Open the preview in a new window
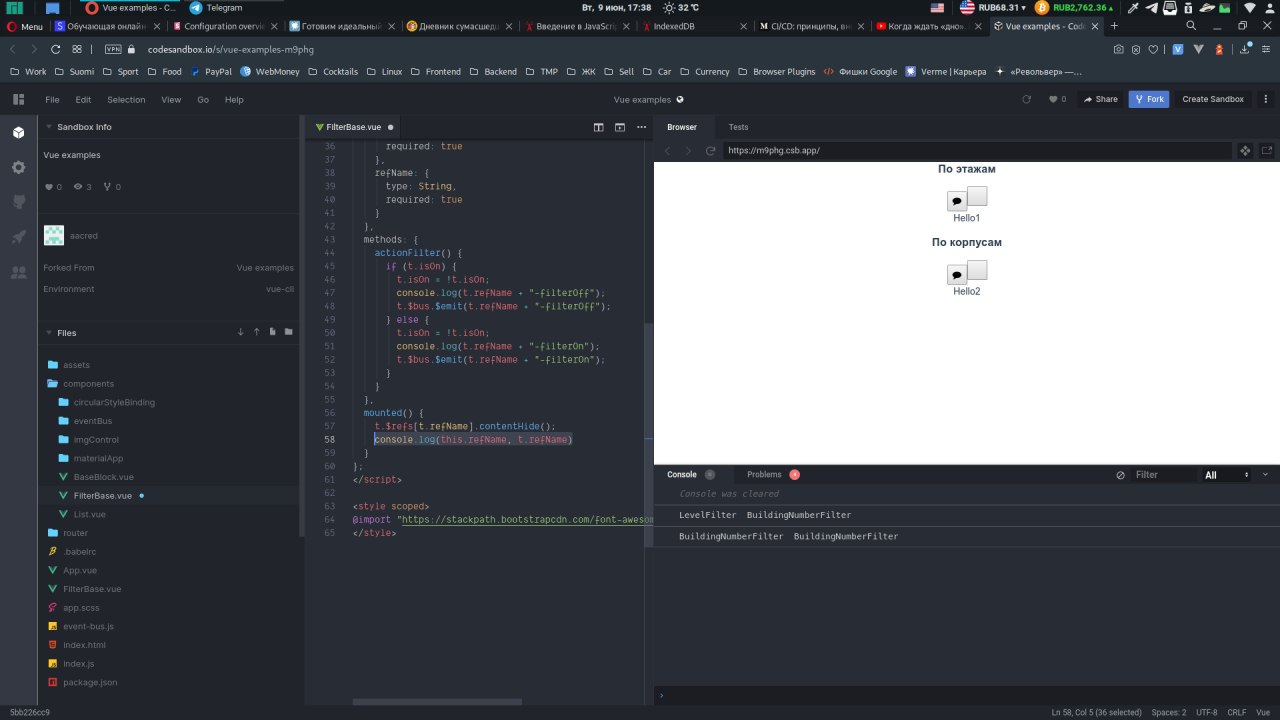Screen dimensions: 1280x720 1267,151
